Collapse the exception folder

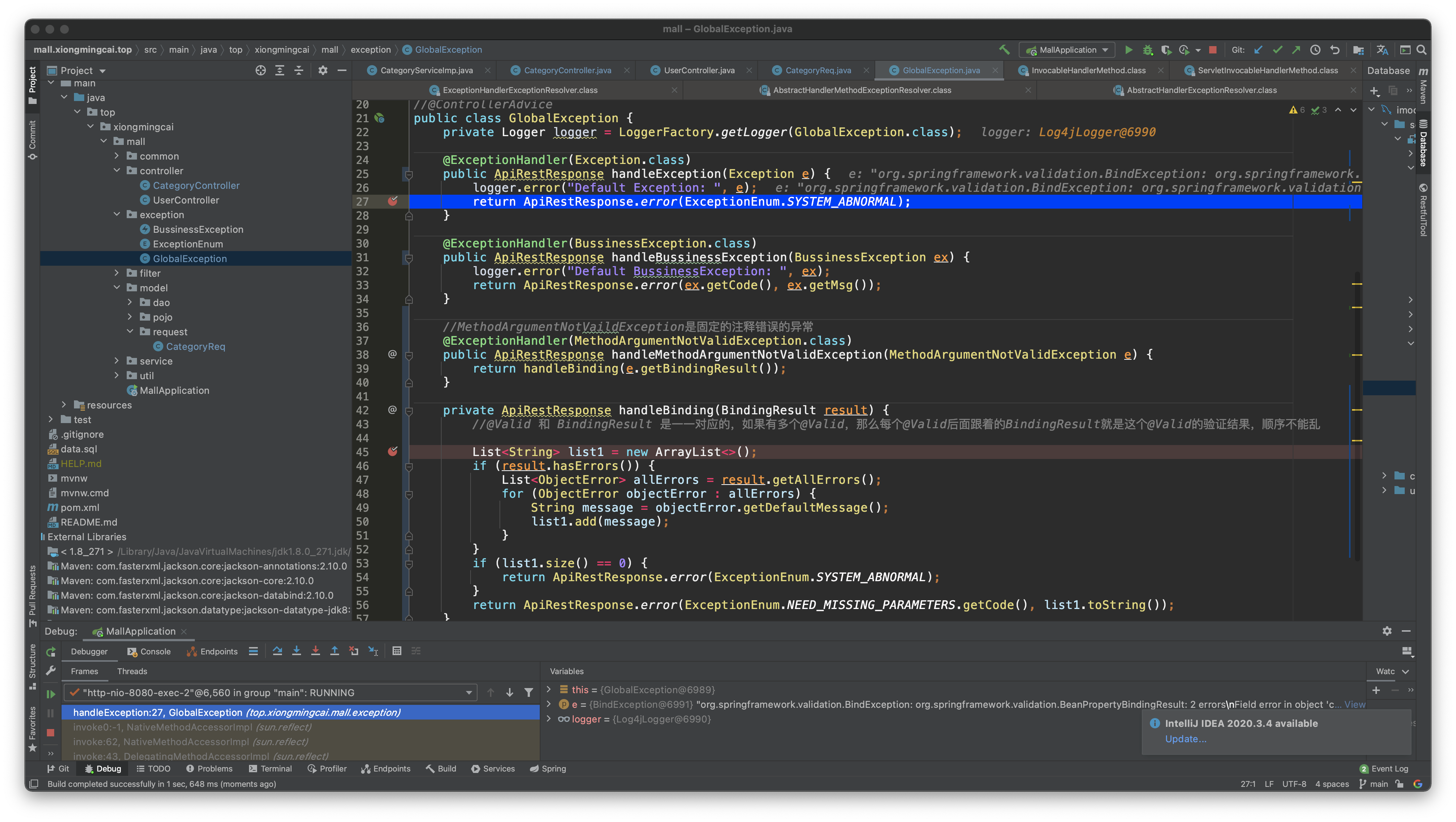point(117,215)
